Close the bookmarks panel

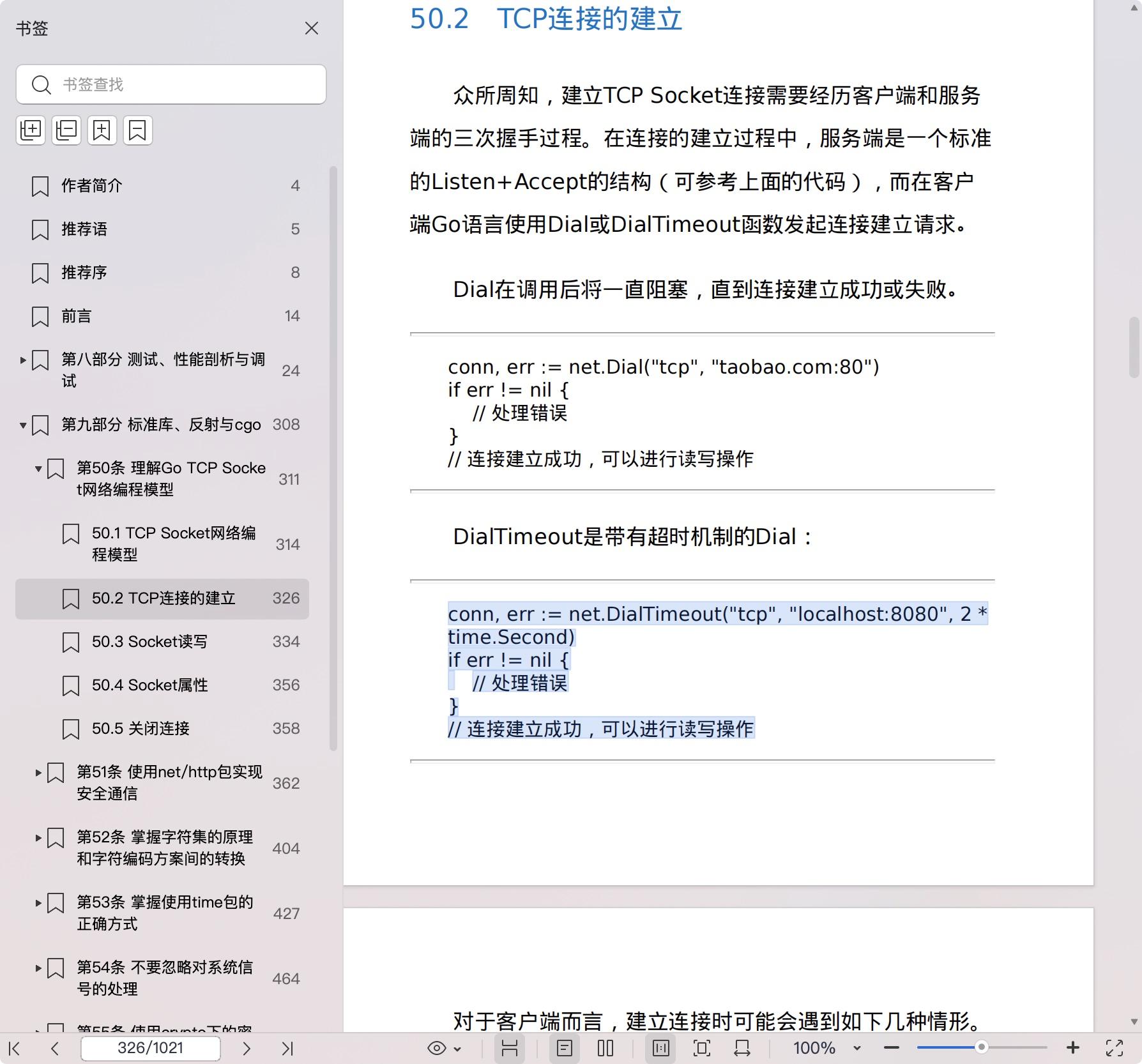click(311, 29)
